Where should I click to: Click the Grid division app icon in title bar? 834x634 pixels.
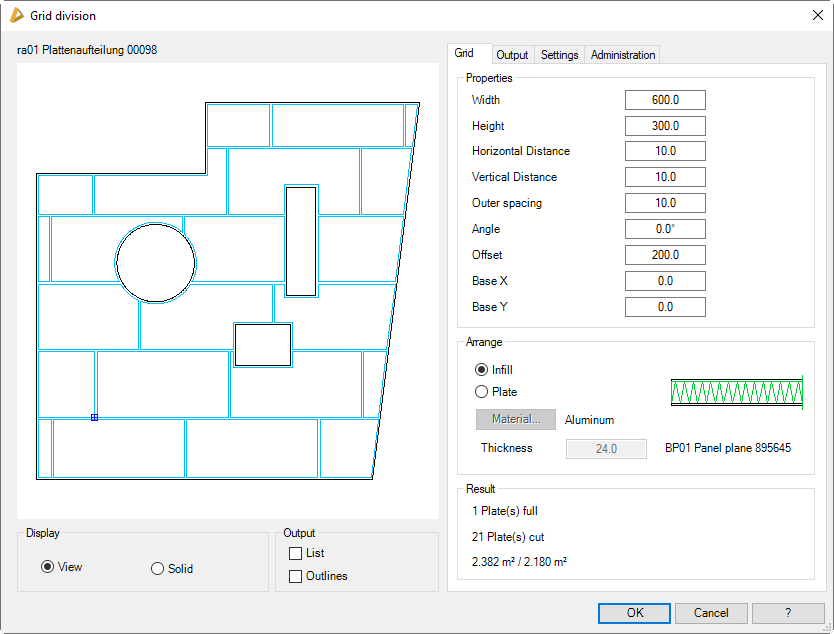(16, 16)
